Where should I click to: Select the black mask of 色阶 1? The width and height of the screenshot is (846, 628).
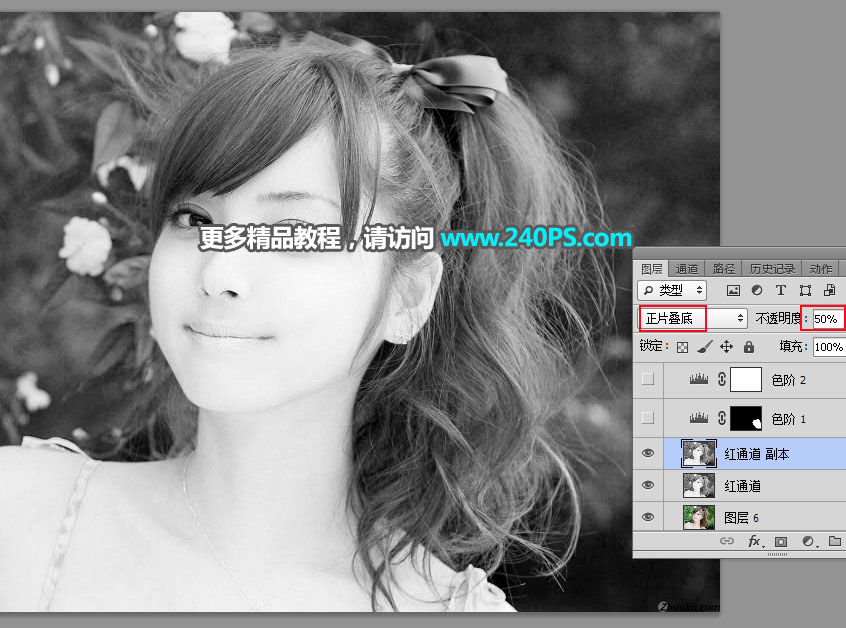pos(746,418)
